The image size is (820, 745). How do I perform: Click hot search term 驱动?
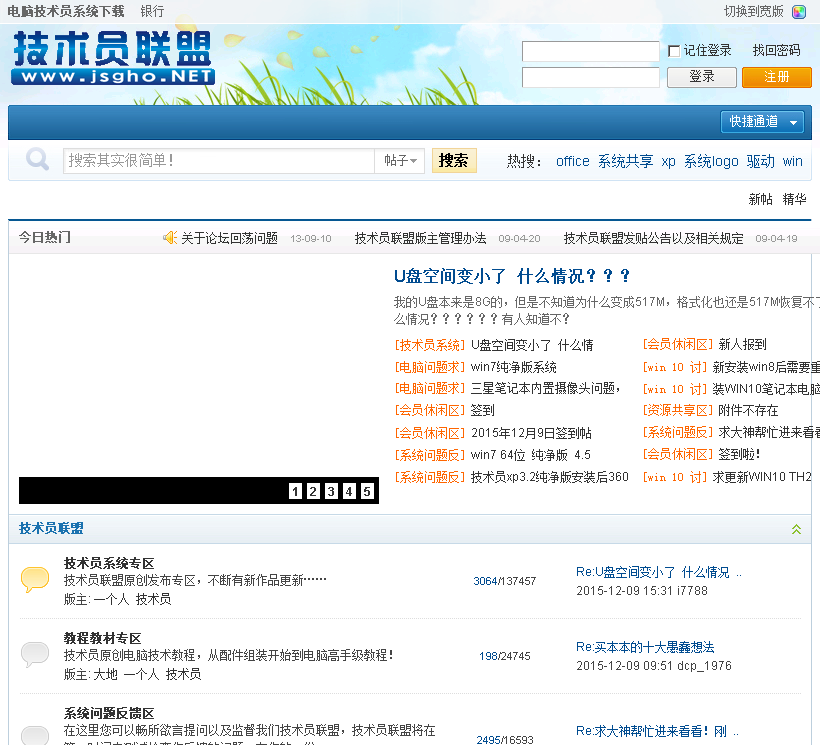760,161
